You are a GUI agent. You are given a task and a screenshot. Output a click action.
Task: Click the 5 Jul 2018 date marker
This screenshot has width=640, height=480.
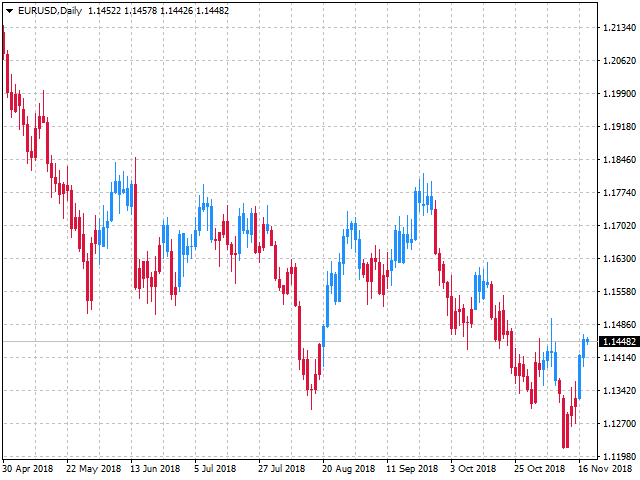click(215, 468)
